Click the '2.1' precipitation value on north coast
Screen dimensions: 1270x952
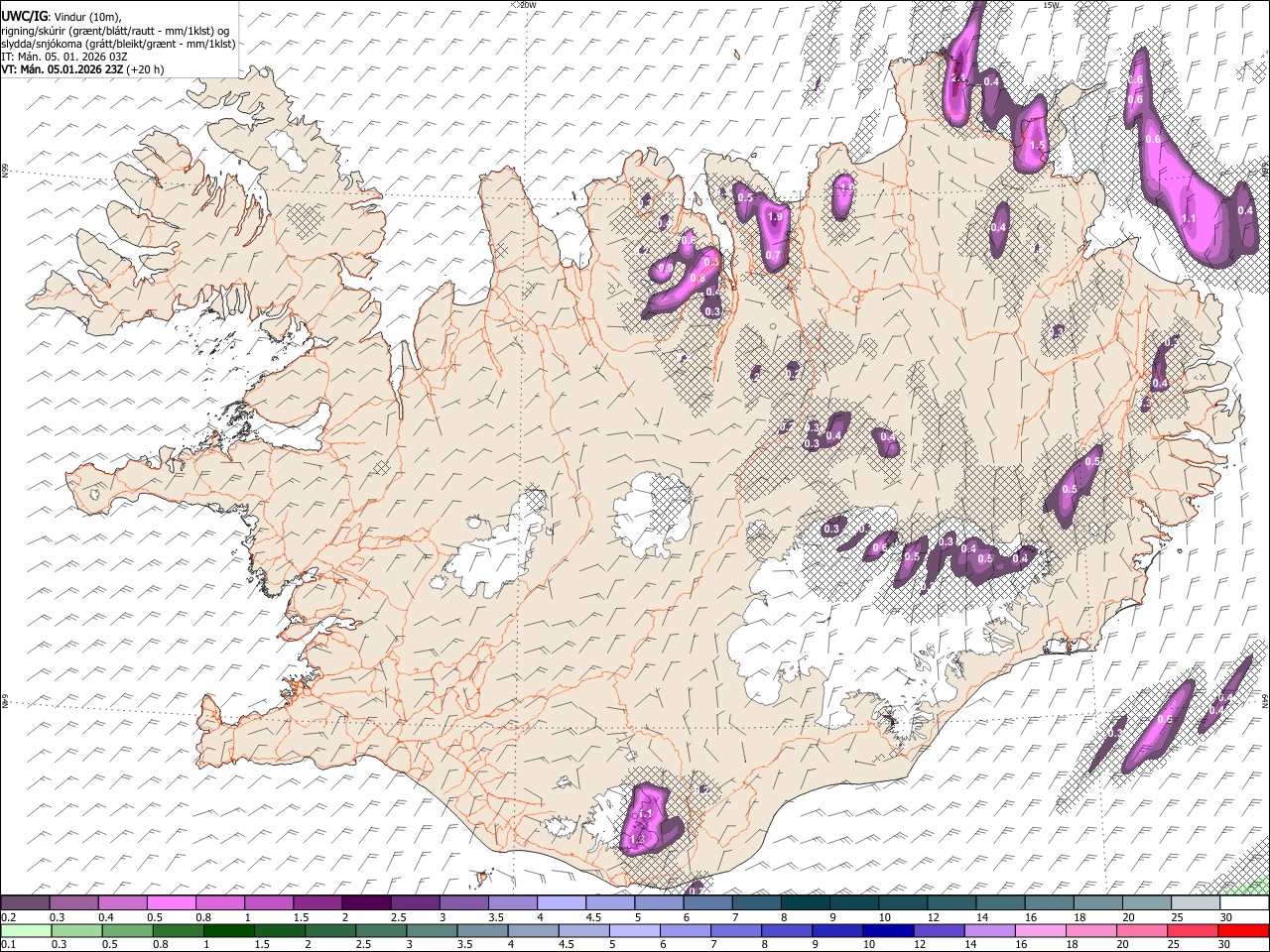tap(957, 77)
